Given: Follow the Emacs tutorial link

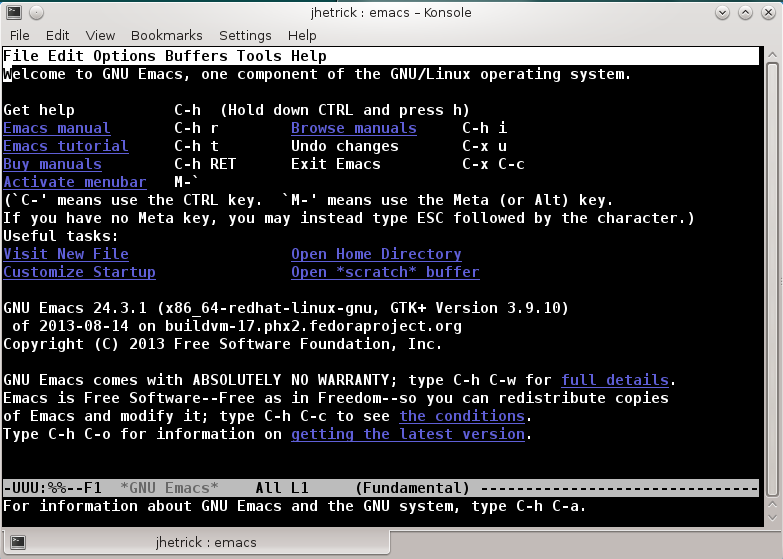Looking at the screenshot, I should click(66, 146).
